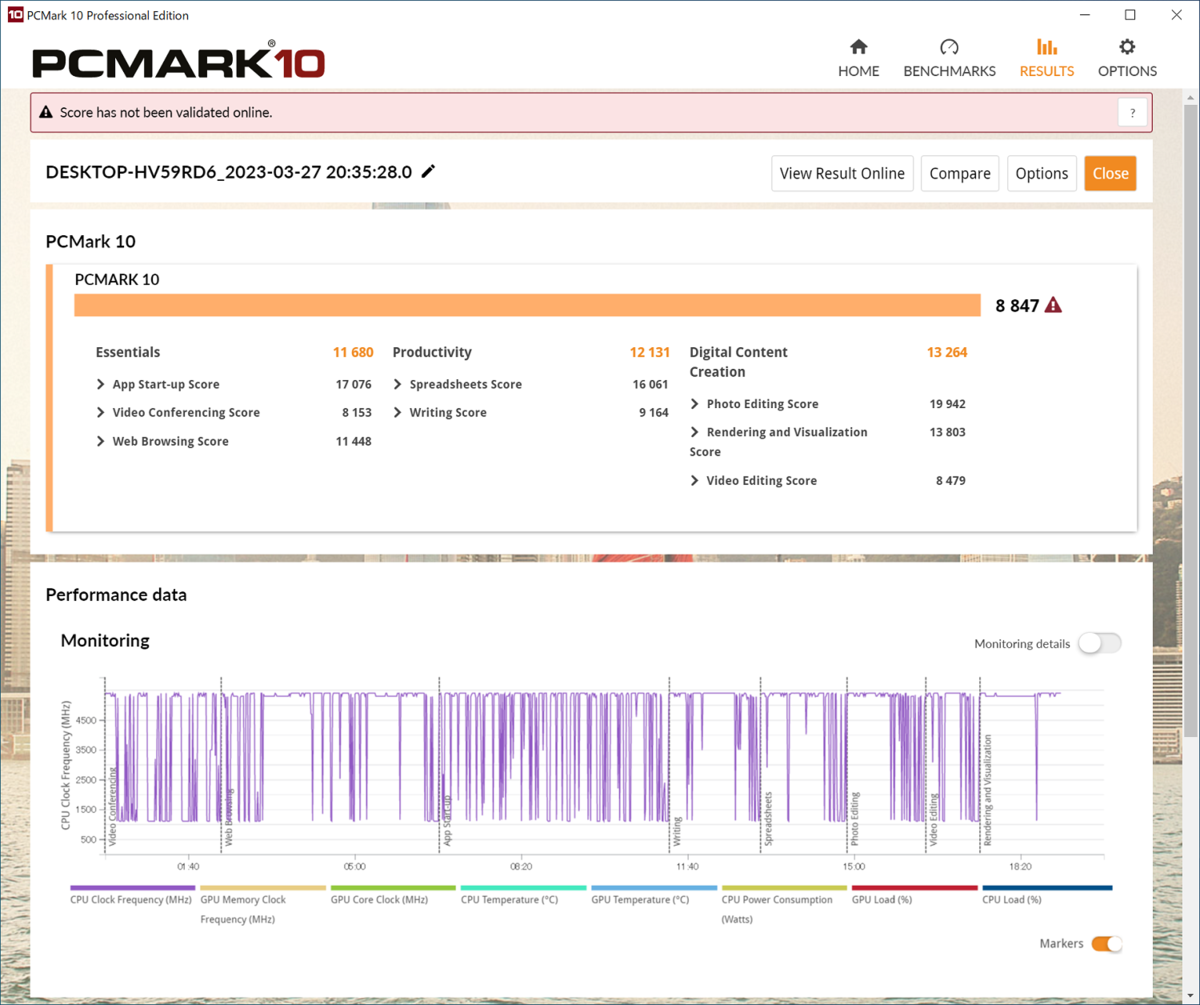Click the question mark help button in banner
The image size is (1200, 1005).
(x=1132, y=113)
